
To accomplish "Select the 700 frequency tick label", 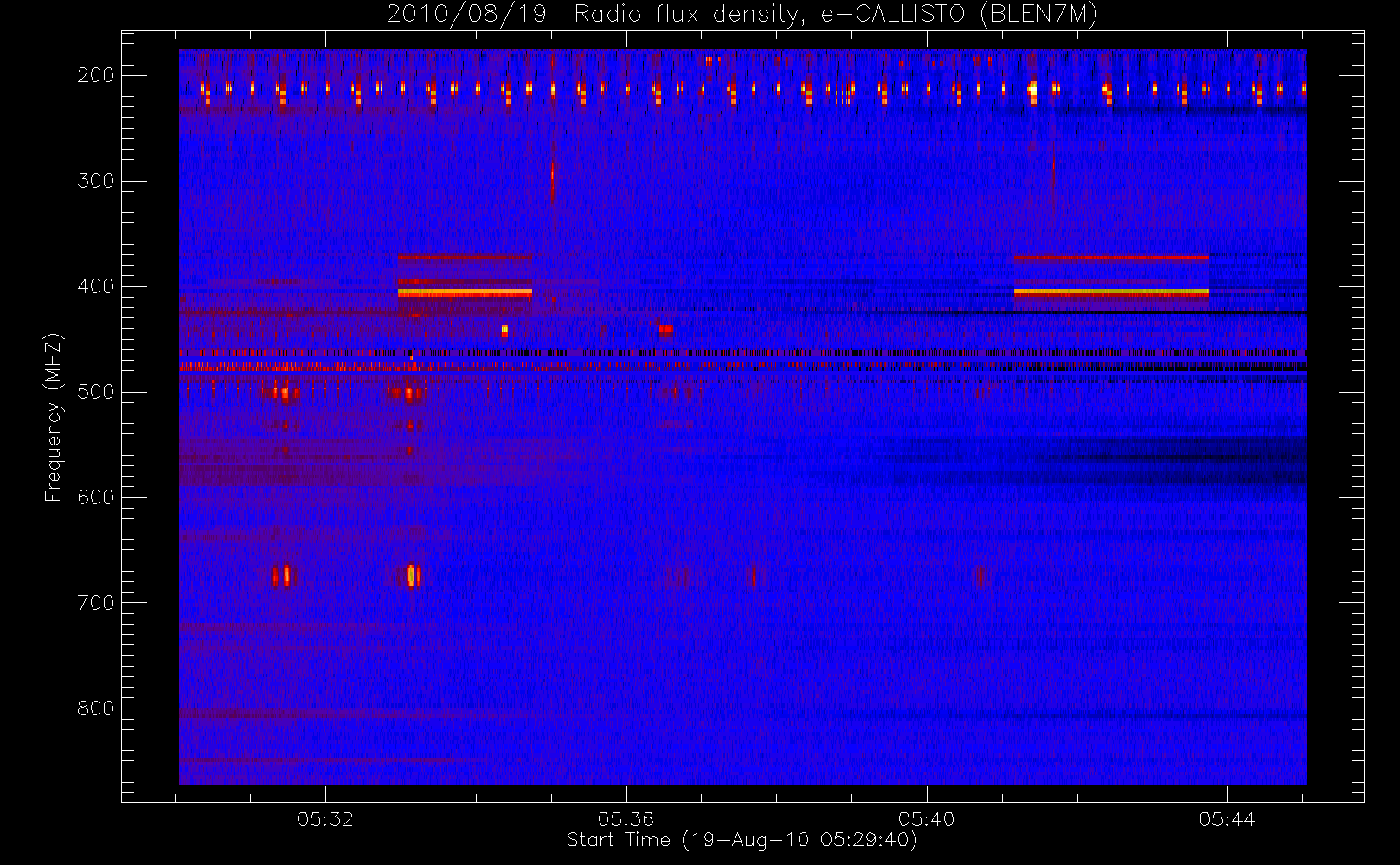I will [x=95, y=603].
